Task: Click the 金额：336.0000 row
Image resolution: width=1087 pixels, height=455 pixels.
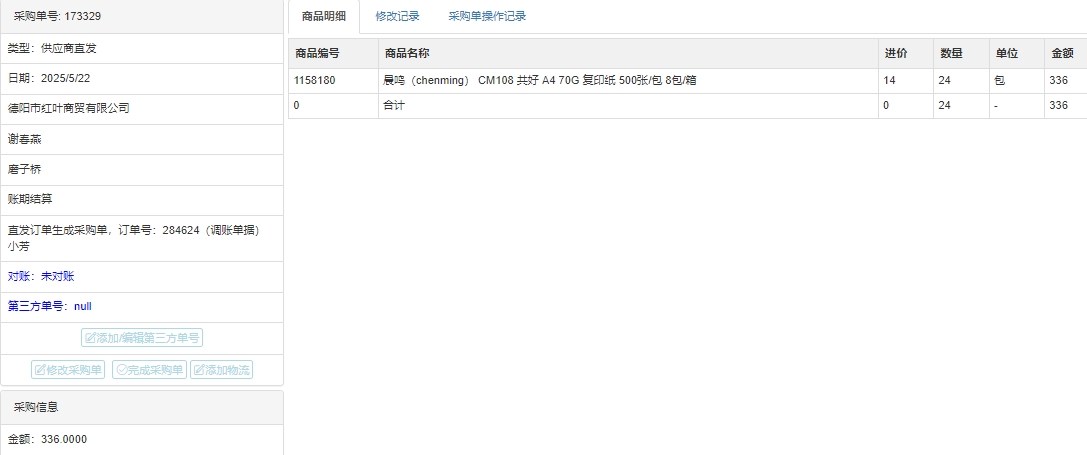Action: tap(142, 439)
